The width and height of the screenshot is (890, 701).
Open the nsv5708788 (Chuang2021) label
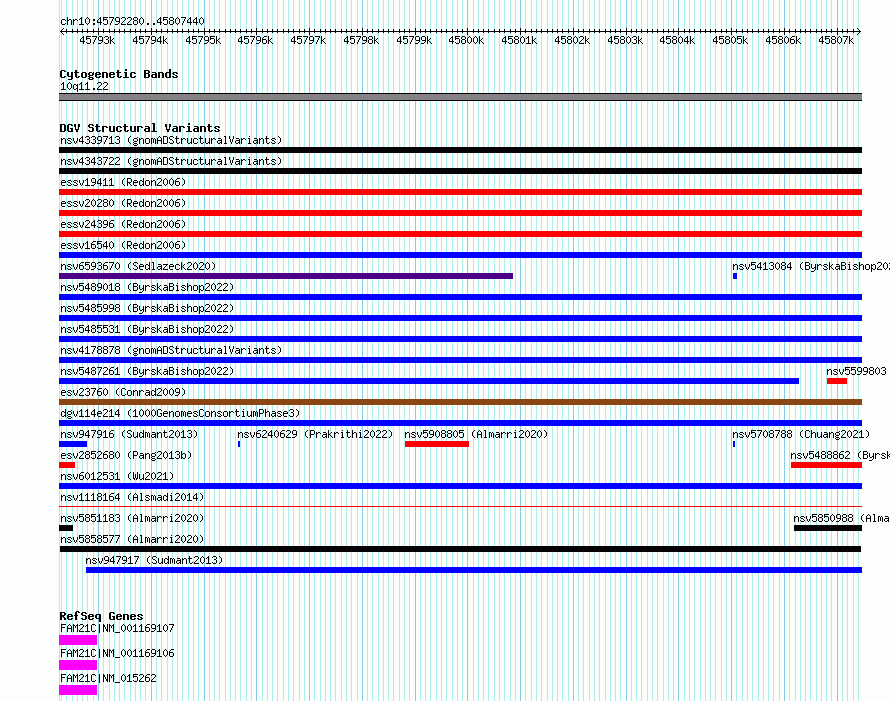click(x=801, y=434)
